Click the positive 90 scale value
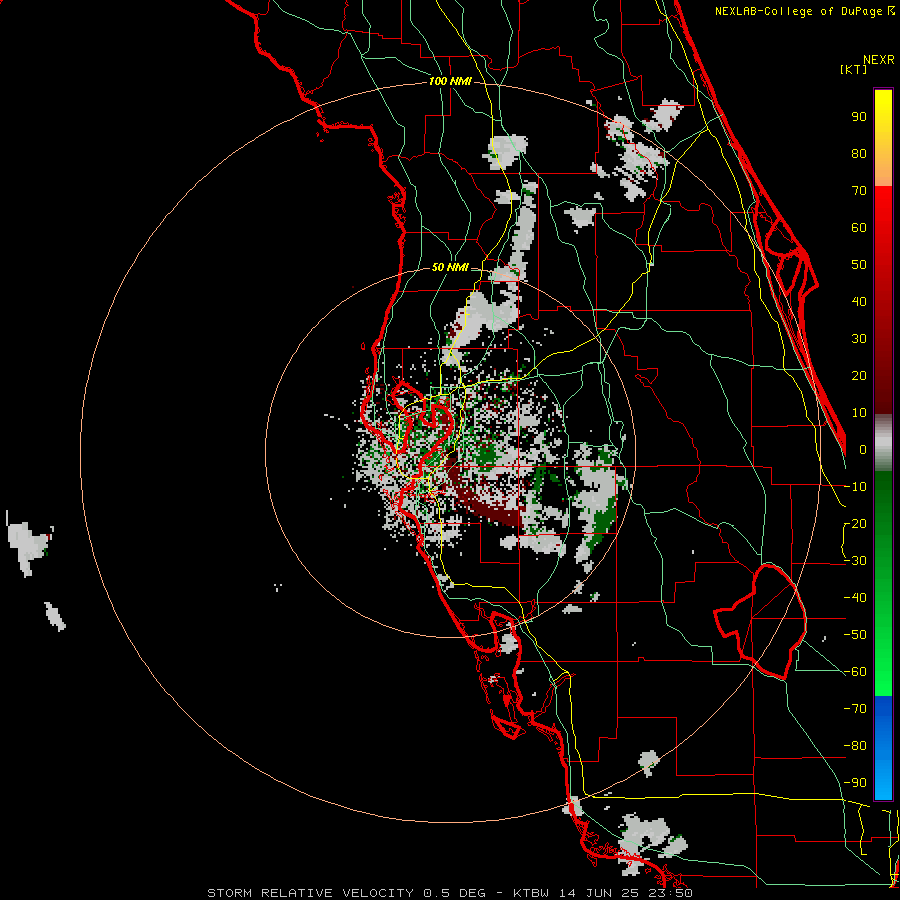Viewport: 900px width, 900px height. (x=859, y=117)
